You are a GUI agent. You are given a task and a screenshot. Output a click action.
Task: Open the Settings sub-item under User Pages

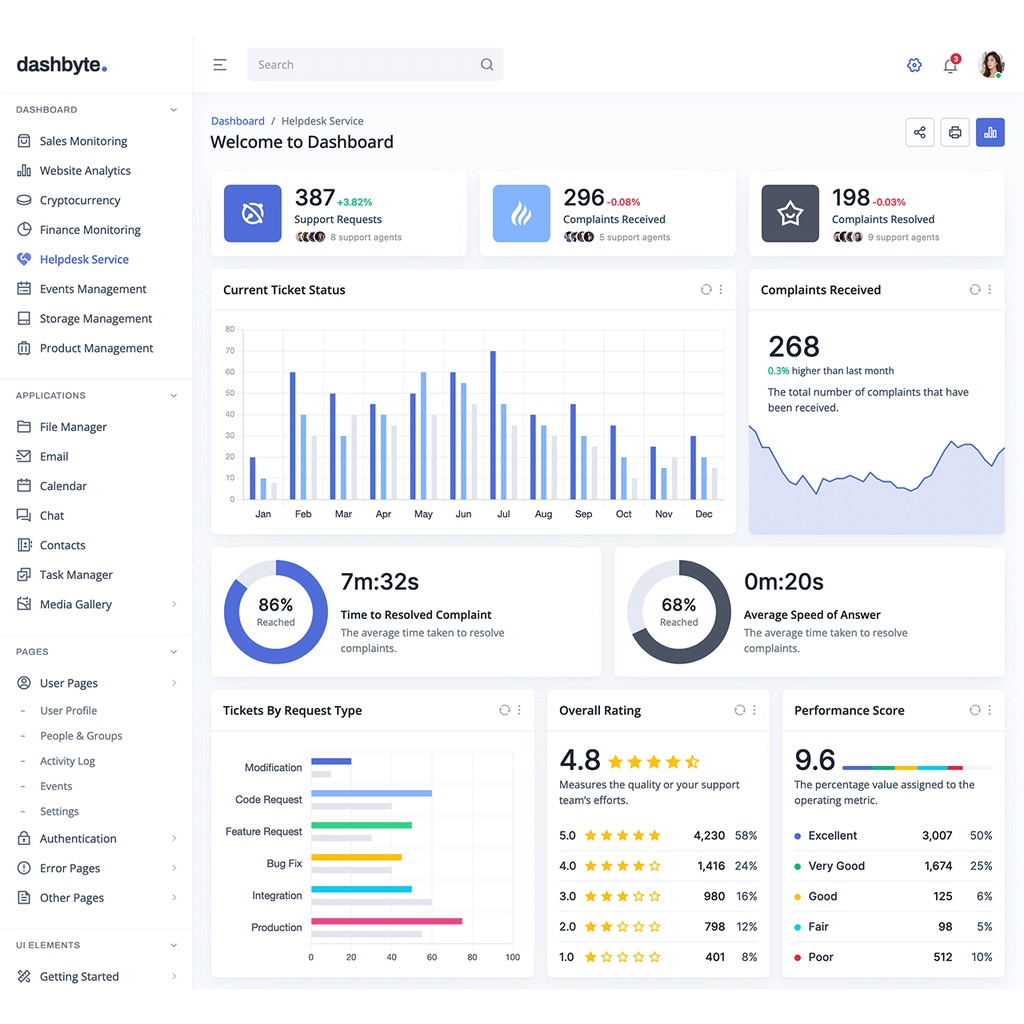click(x=59, y=811)
